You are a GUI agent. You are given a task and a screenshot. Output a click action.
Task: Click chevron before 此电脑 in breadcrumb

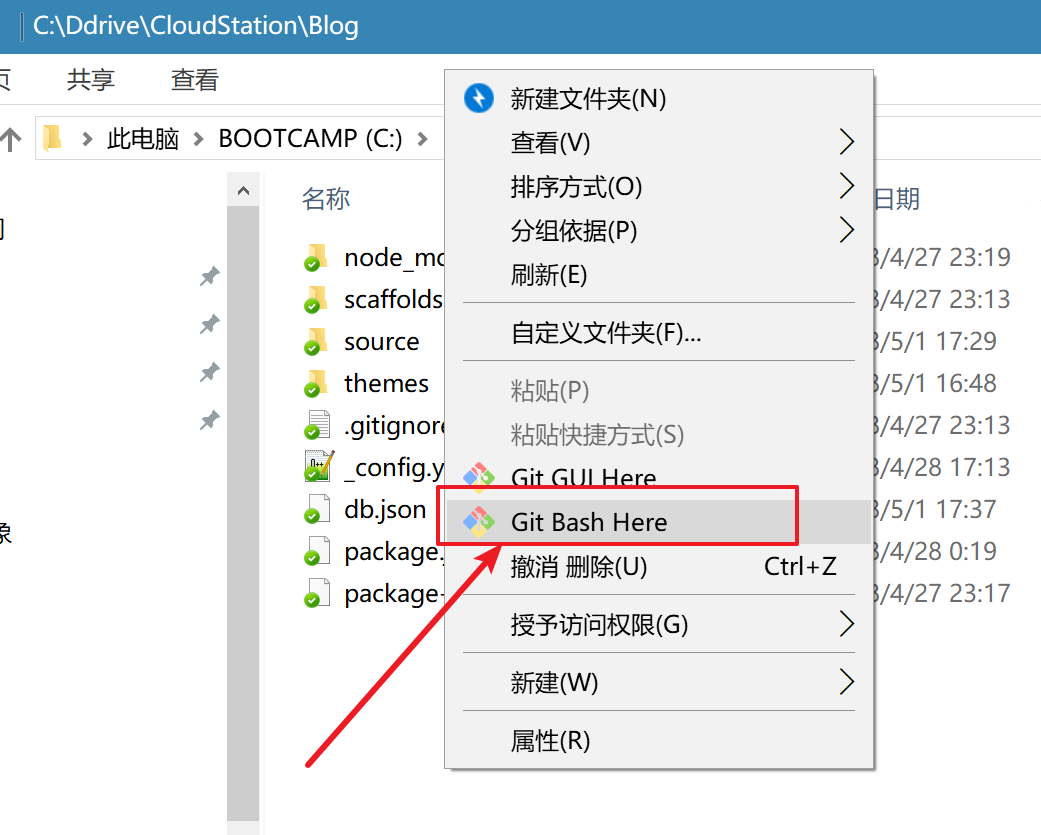coord(87,139)
